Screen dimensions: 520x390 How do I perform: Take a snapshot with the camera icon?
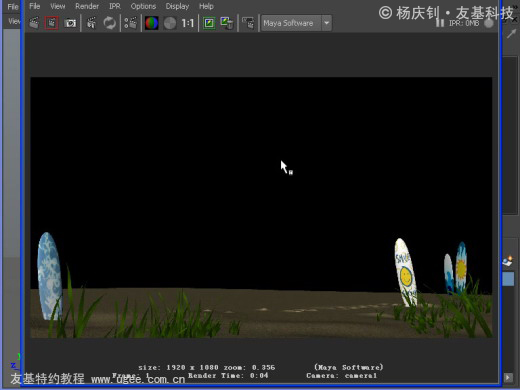(x=70, y=23)
